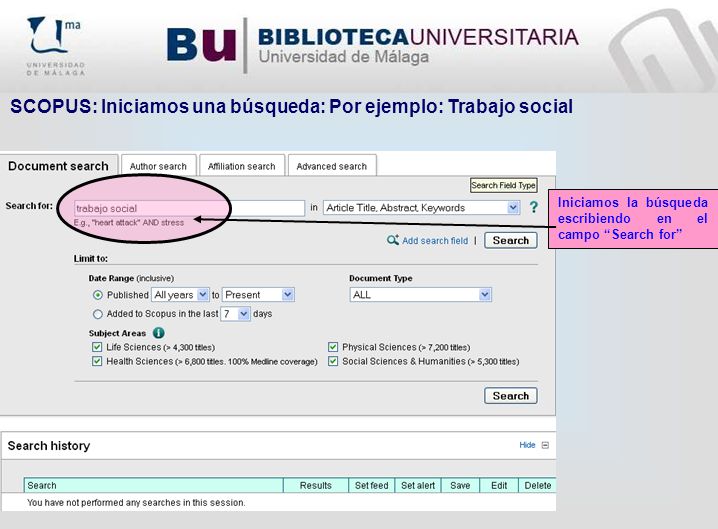Click the Add search field magnifier icon

coord(393,240)
